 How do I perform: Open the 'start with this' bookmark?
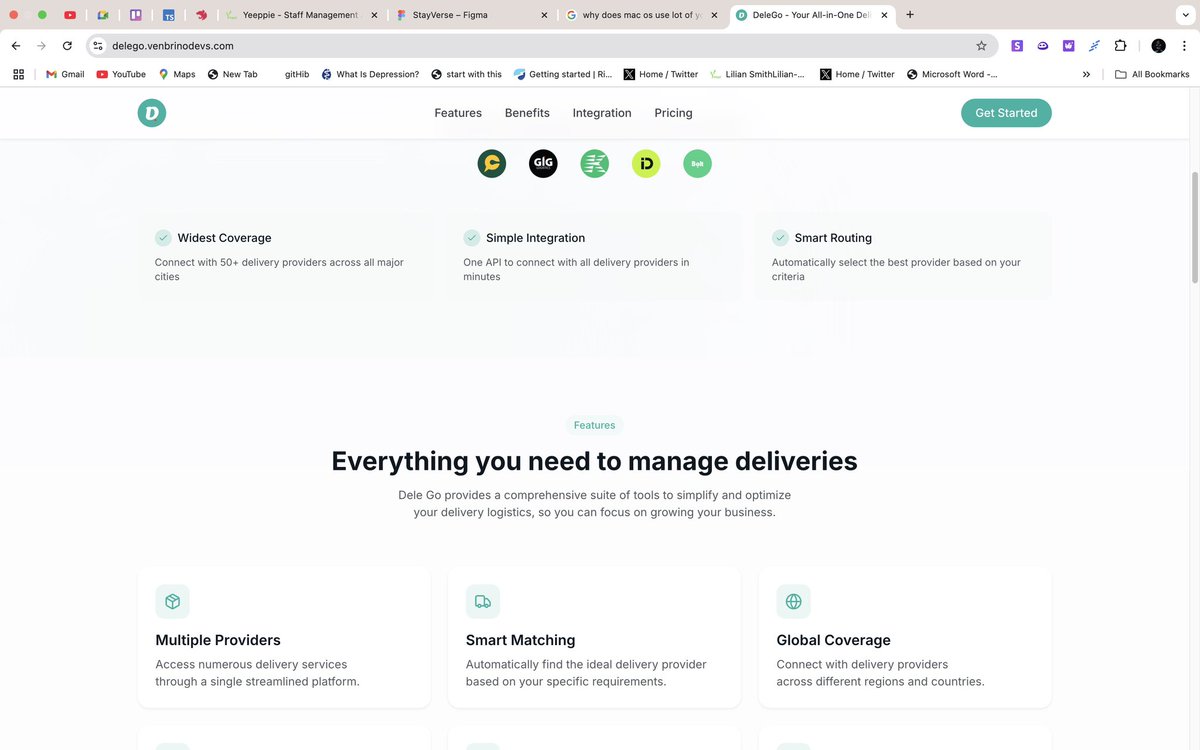point(466,74)
